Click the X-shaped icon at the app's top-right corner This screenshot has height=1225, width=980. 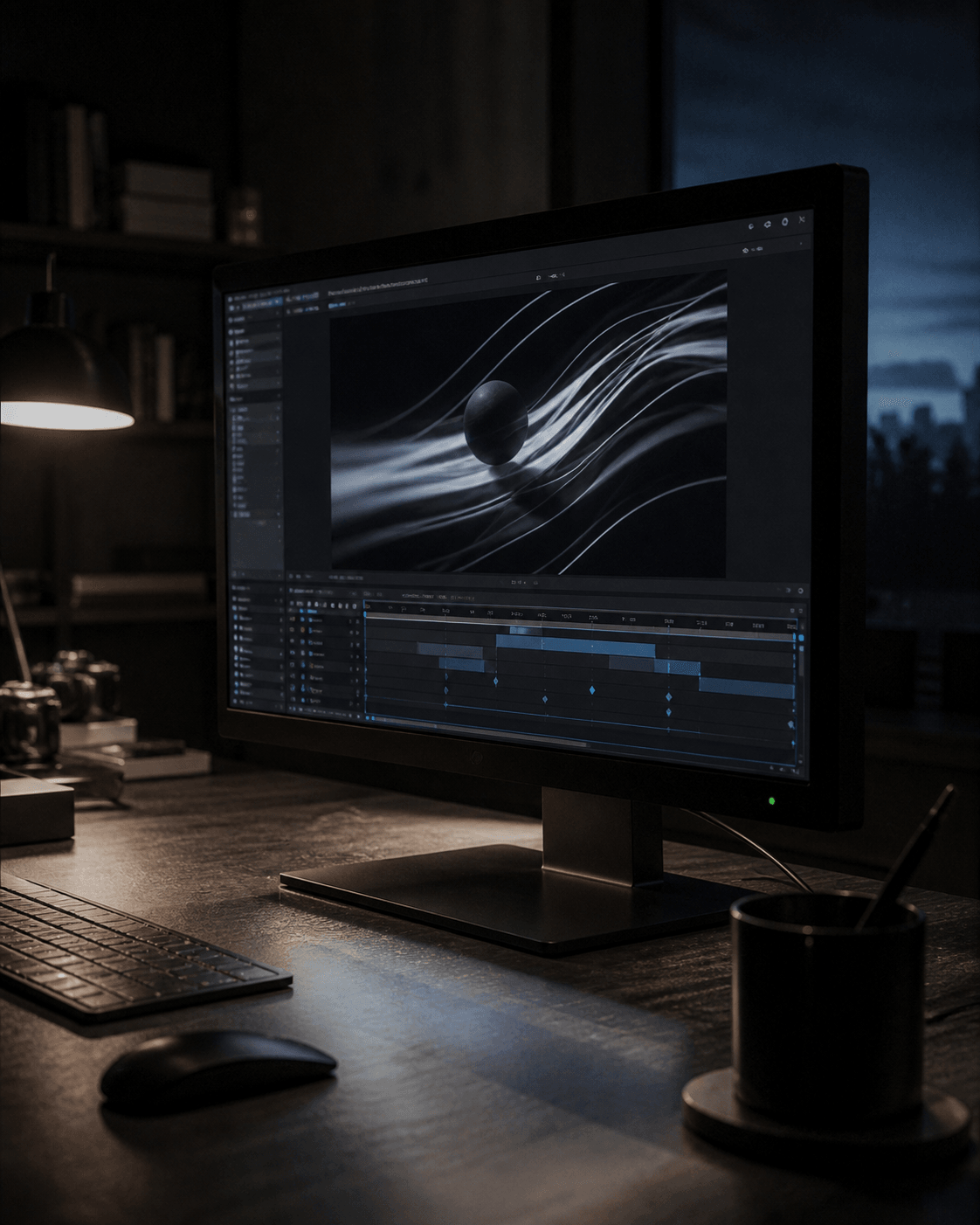click(x=801, y=220)
